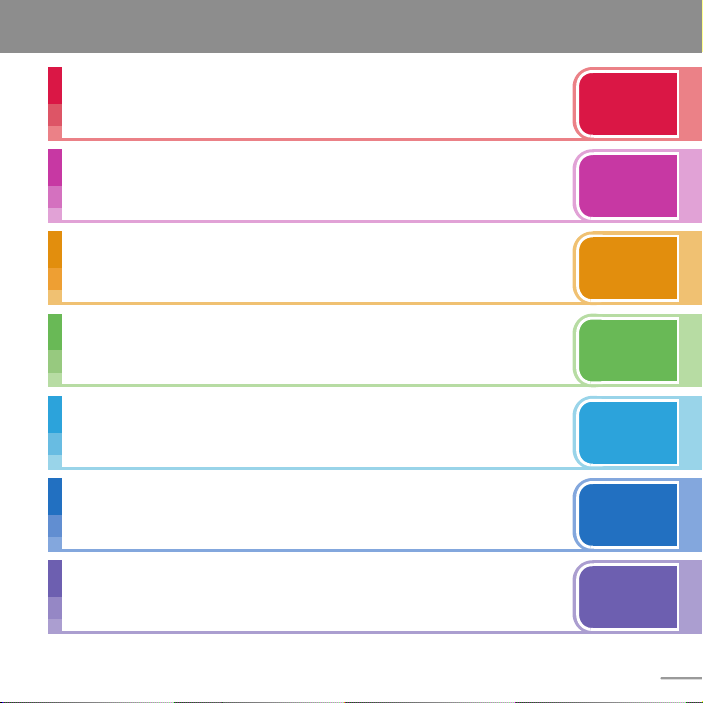The width and height of the screenshot is (703, 703).
Task: Select the orange rounded button
Action: tap(628, 268)
